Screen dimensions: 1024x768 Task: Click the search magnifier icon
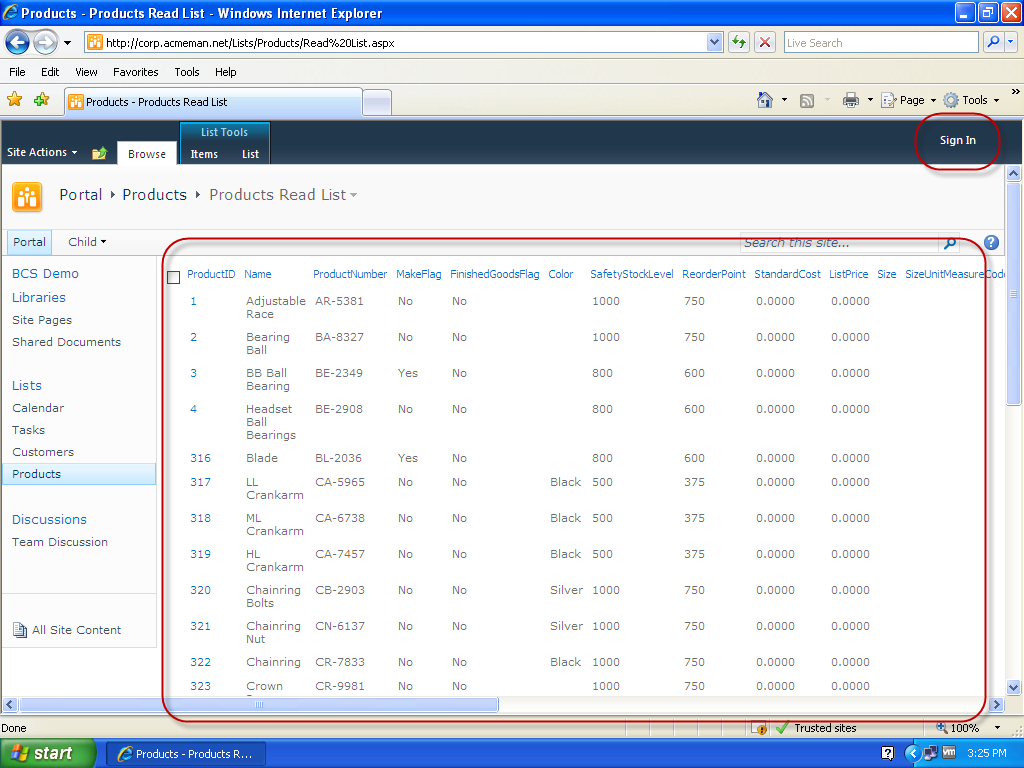pyautogui.click(x=949, y=243)
